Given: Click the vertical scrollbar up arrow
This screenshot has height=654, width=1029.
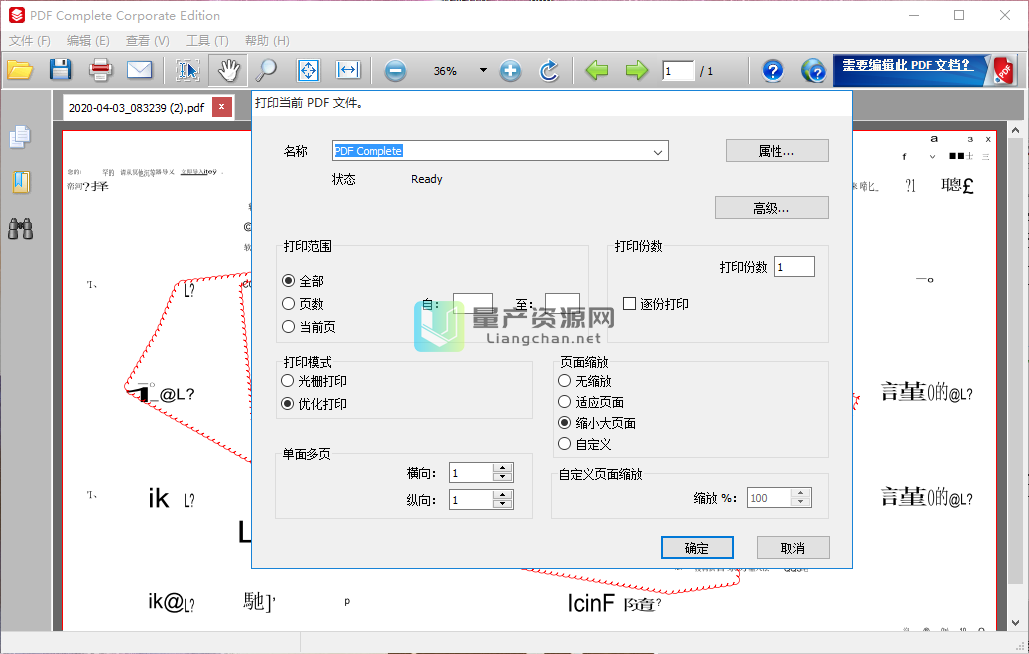Looking at the screenshot, I should click(x=1015, y=131).
